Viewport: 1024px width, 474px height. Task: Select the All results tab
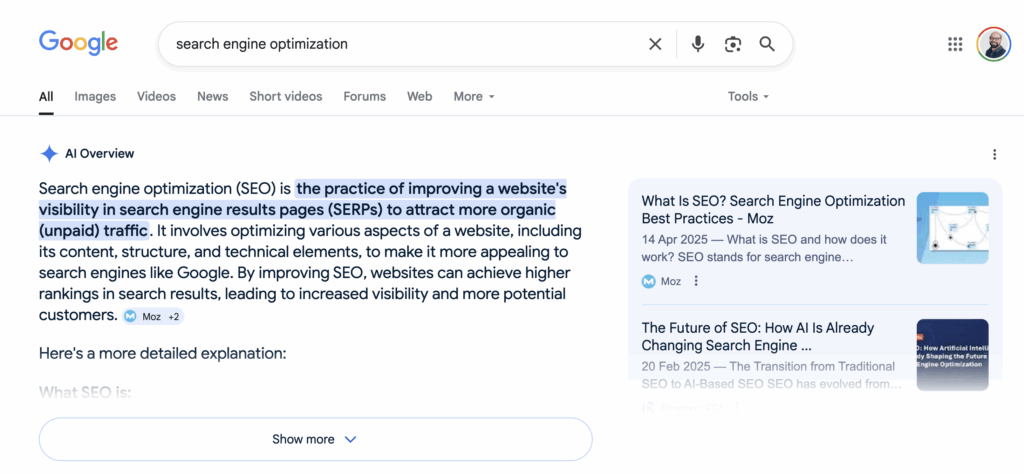(46, 97)
